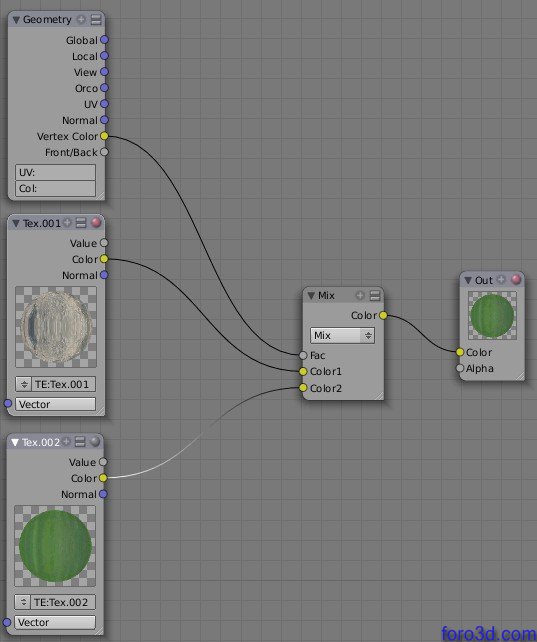Toggle the Tex.002 preview sphere icon
Image resolution: width=537 pixels, height=642 pixels.
click(95, 442)
